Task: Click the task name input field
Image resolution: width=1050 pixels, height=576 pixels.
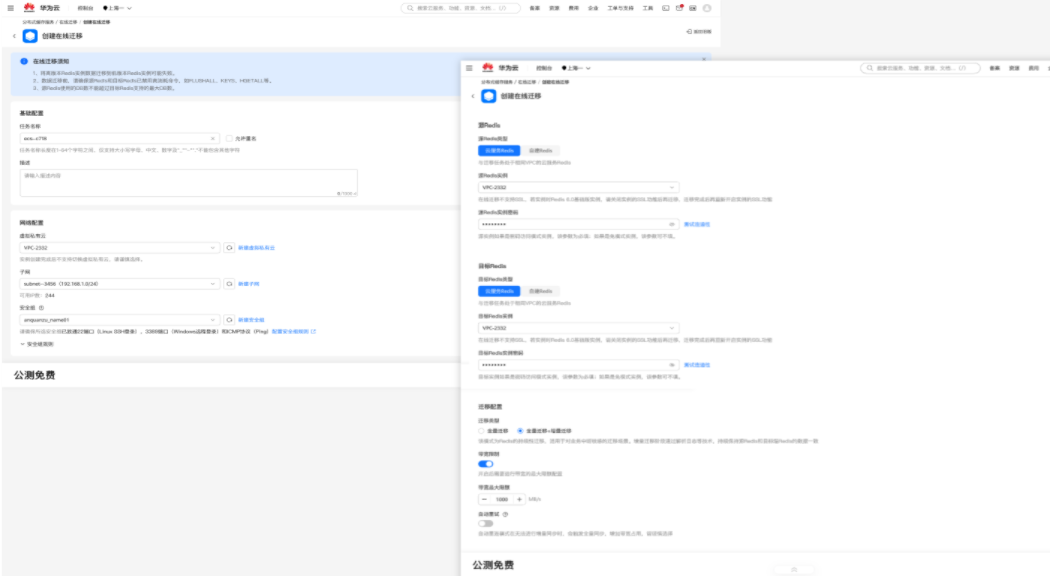Action: 119,139
